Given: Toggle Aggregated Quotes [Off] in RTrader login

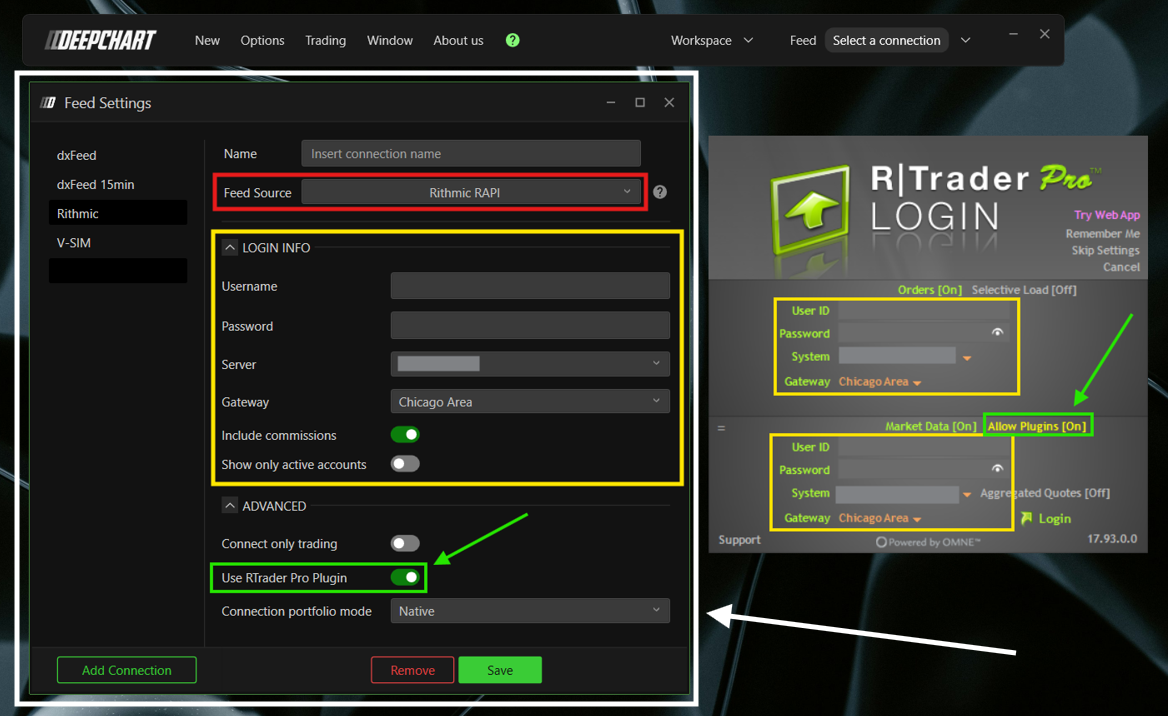Looking at the screenshot, I should coord(1045,493).
